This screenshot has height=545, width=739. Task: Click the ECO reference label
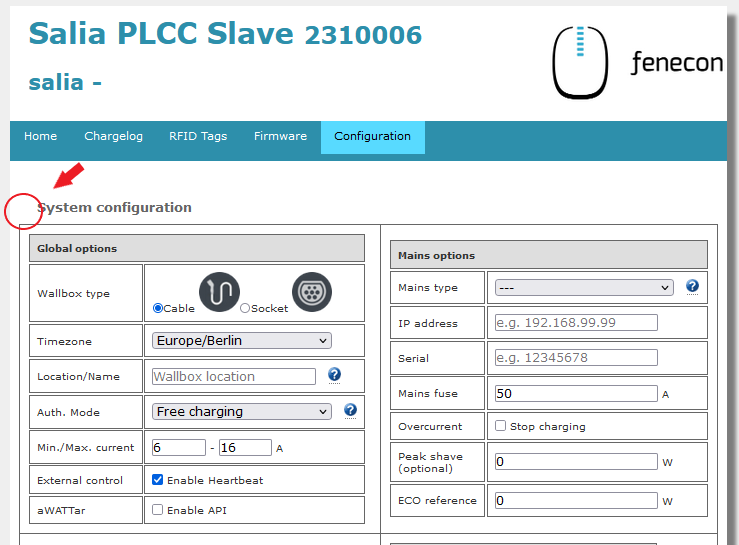click(437, 500)
